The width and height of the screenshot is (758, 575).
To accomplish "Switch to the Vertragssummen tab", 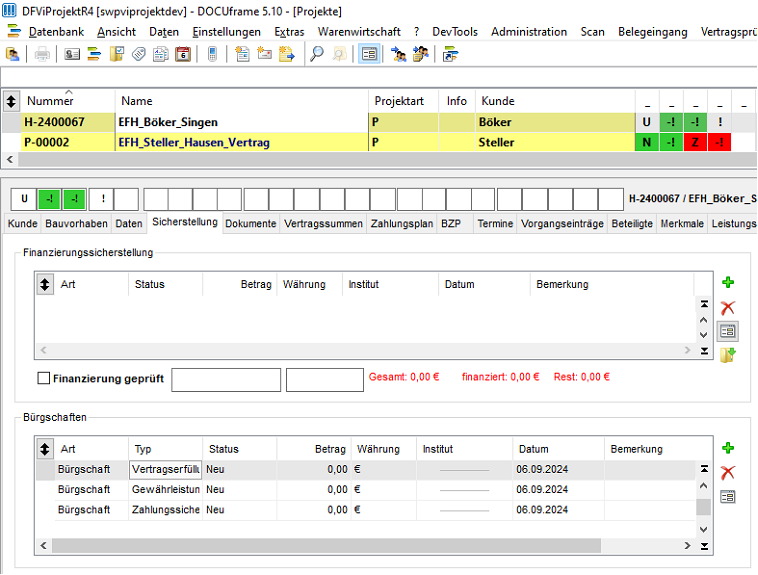I will [x=323, y=223].
